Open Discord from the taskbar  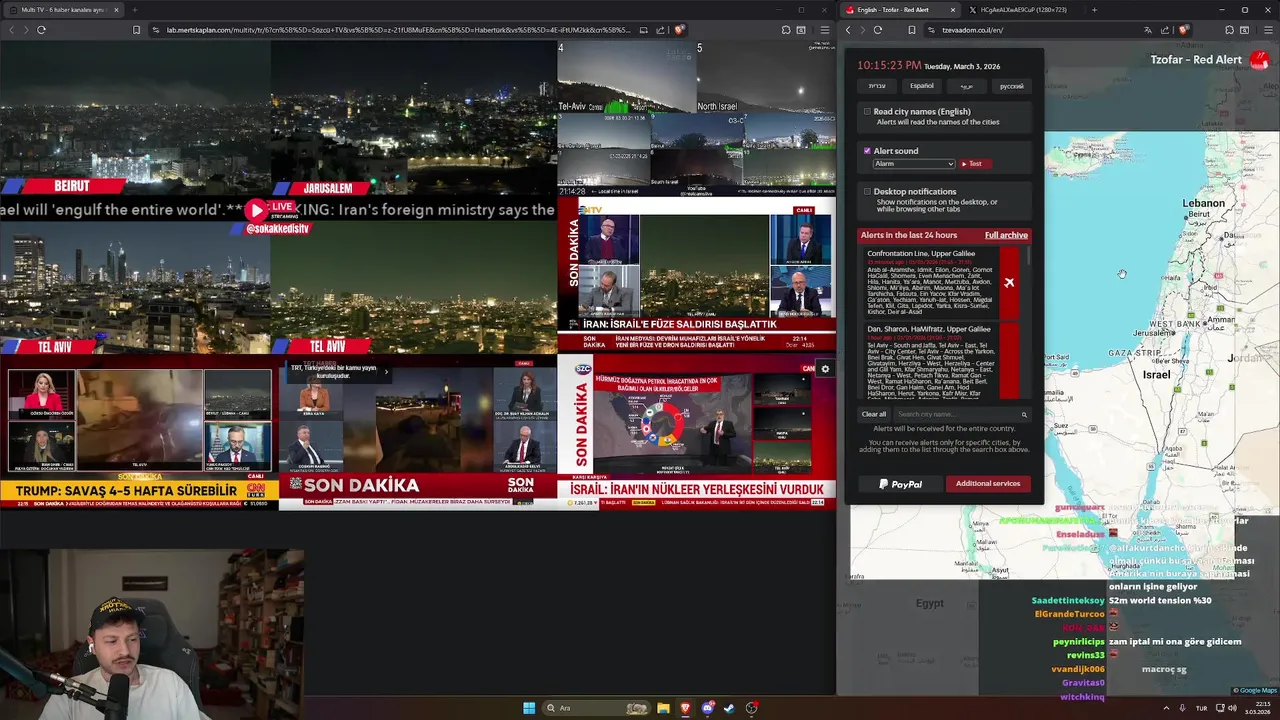coord(708,708)
